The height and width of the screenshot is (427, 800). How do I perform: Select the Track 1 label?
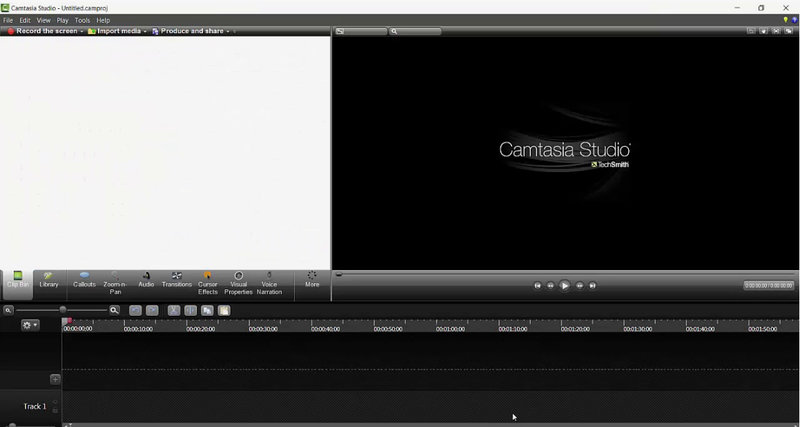(35, 406)
